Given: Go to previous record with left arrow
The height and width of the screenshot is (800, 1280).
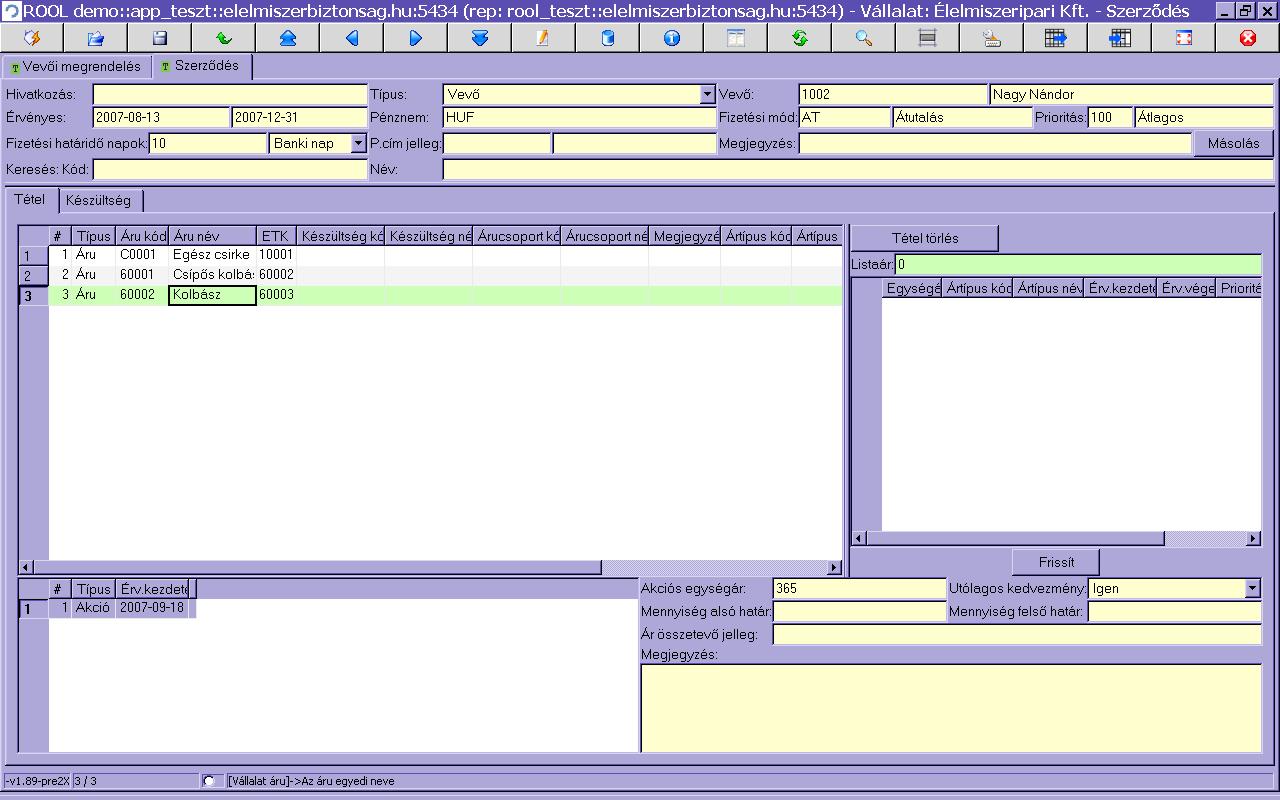Looking at the screenshot, I should [352, 38].
